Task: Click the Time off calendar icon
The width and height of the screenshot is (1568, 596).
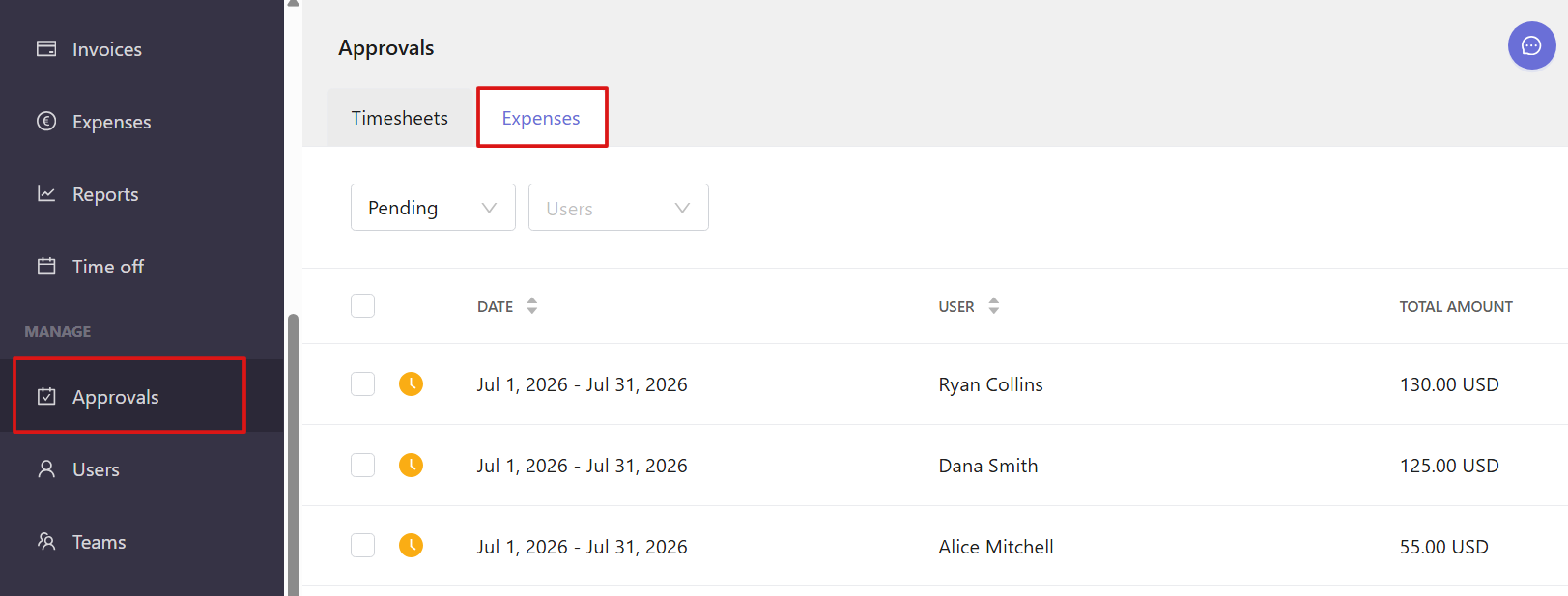Action: pos(46,266)
